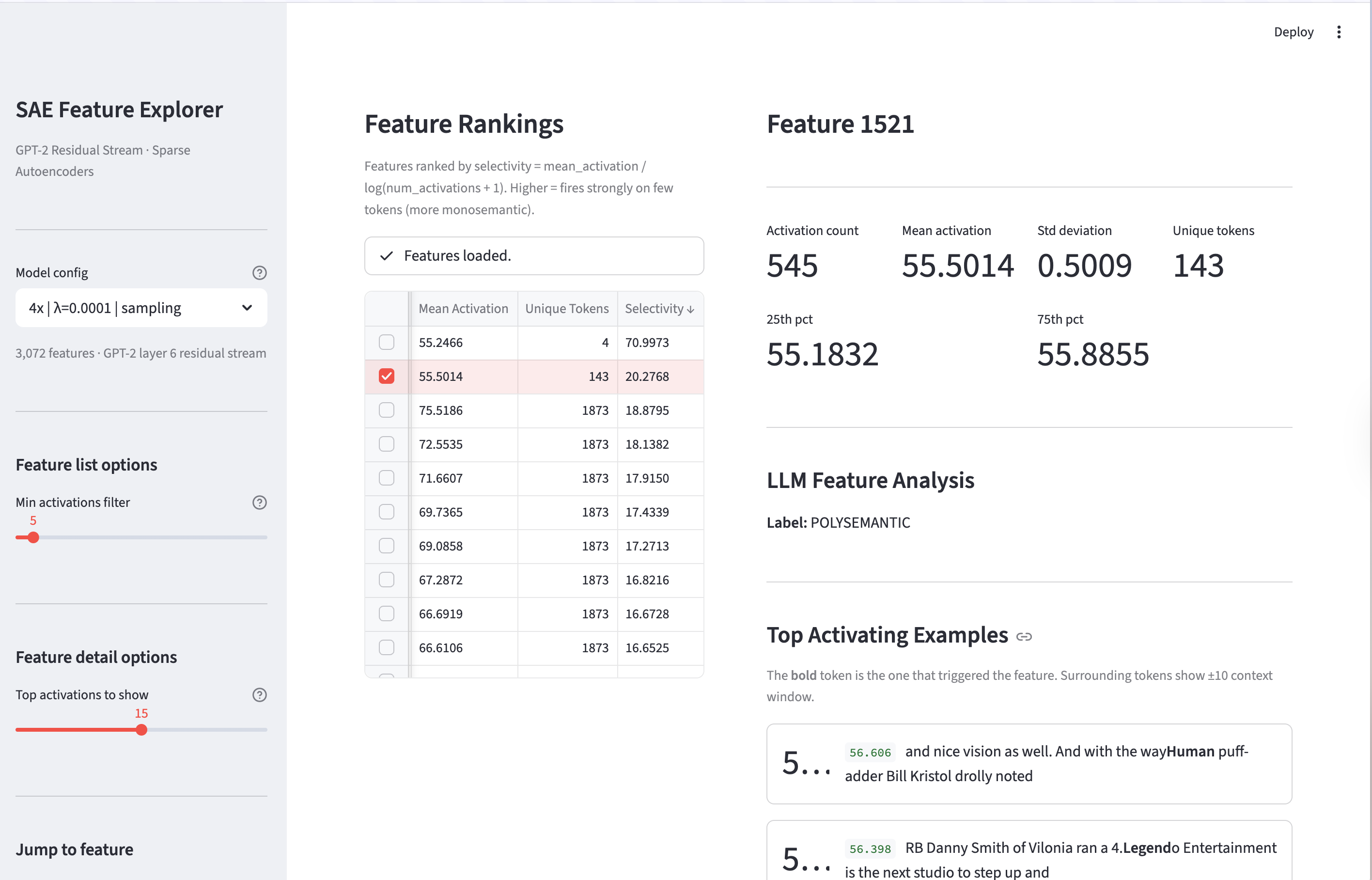
Task: Select checkbox for the 75.5186 row
Action: 387,410
